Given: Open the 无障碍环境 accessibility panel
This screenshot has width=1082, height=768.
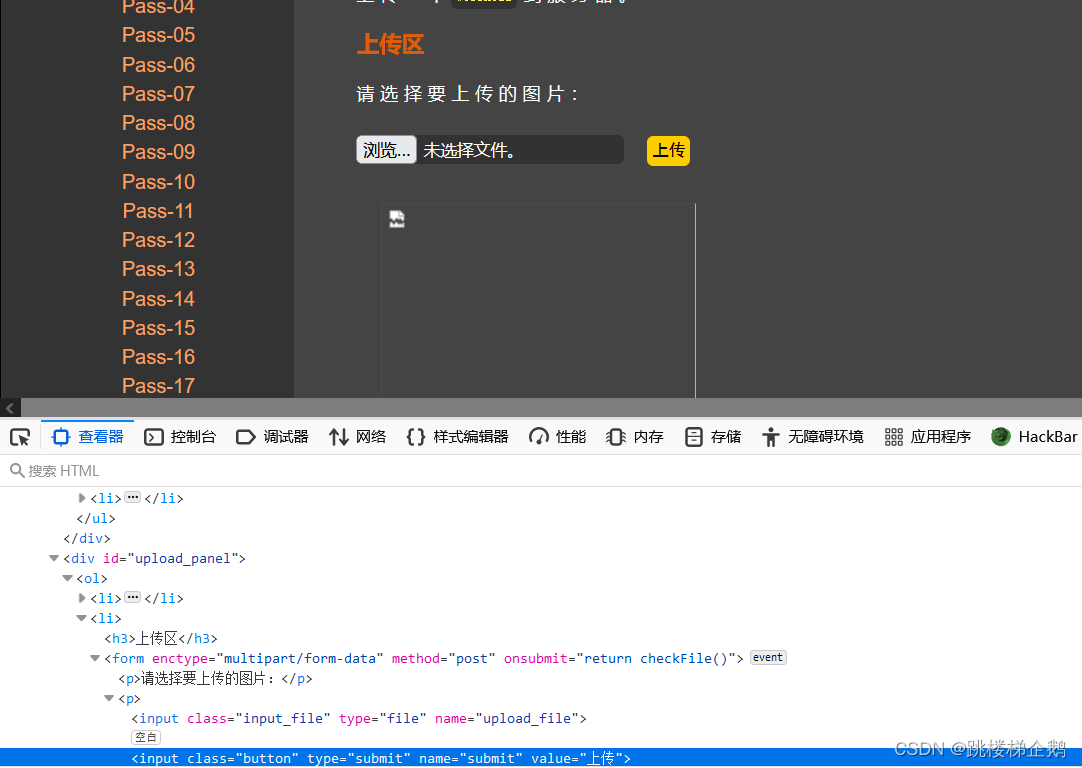Looking at the screenshot, I should 812,437.
